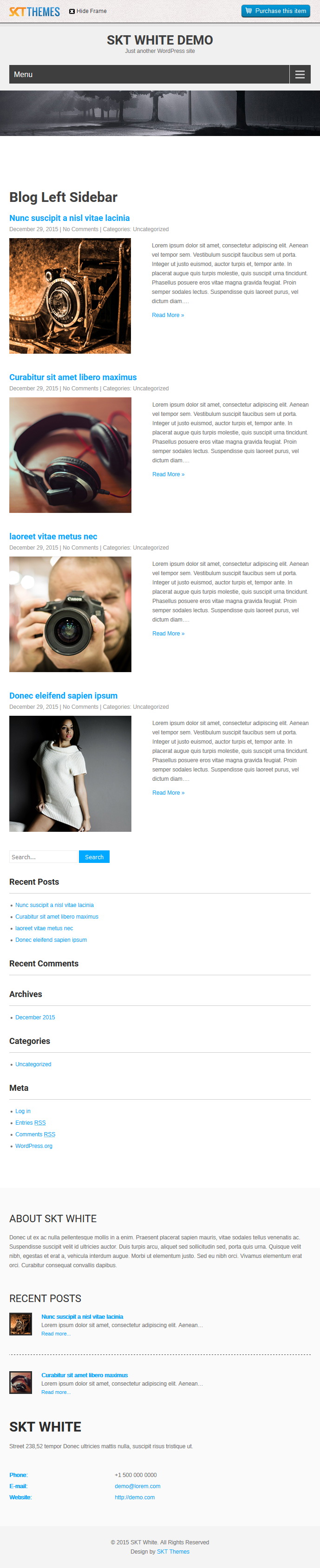
Task: Open the December 2015 archive link
Action: point(35,1017)
